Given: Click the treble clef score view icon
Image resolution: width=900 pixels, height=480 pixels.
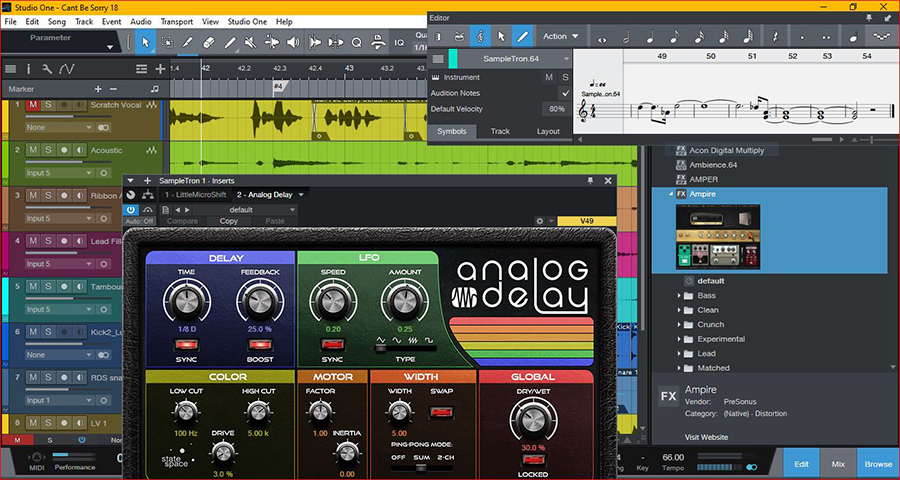Looking at the screenshot, I should (x=480, y=37).
